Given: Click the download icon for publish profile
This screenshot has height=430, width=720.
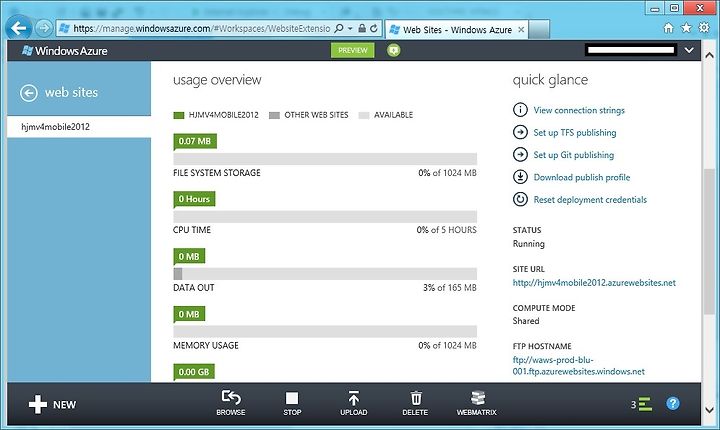Looking at the screenshot, I should tap(520, 177).
